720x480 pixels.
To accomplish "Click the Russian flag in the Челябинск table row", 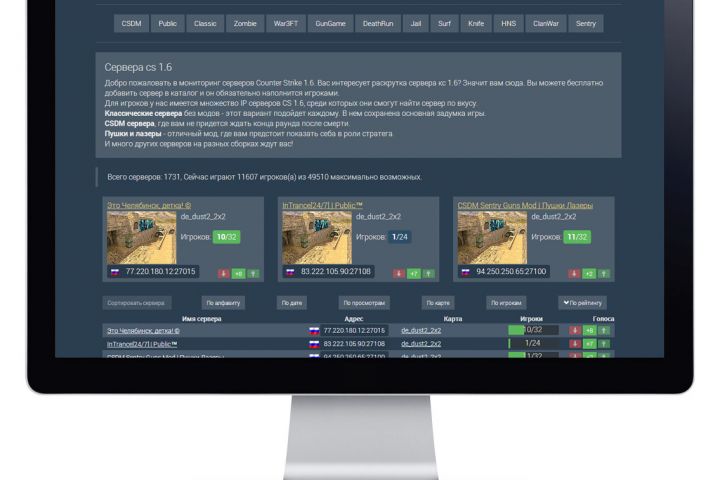I will (x=314, y=331).
